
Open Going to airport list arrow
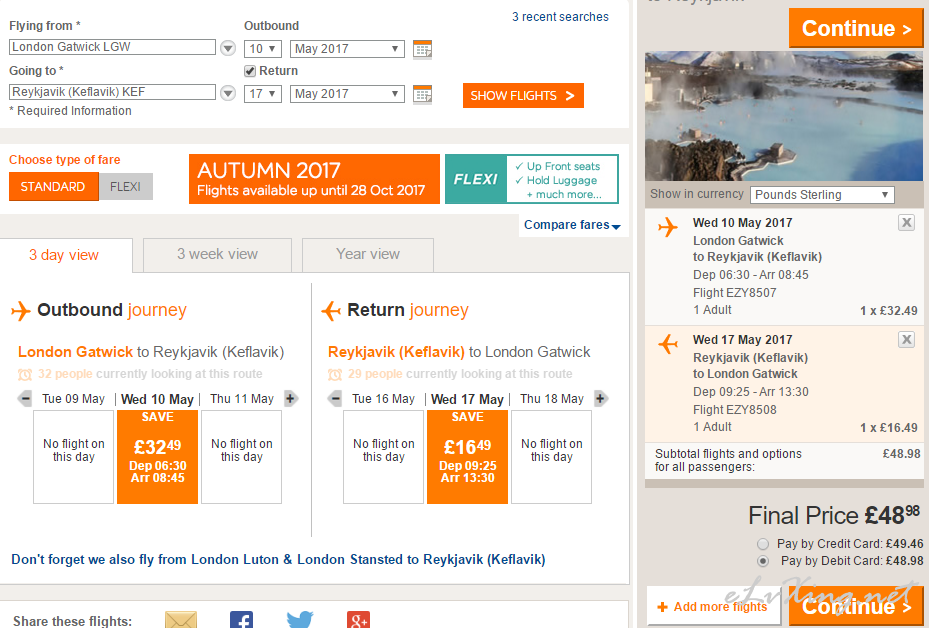228,93
